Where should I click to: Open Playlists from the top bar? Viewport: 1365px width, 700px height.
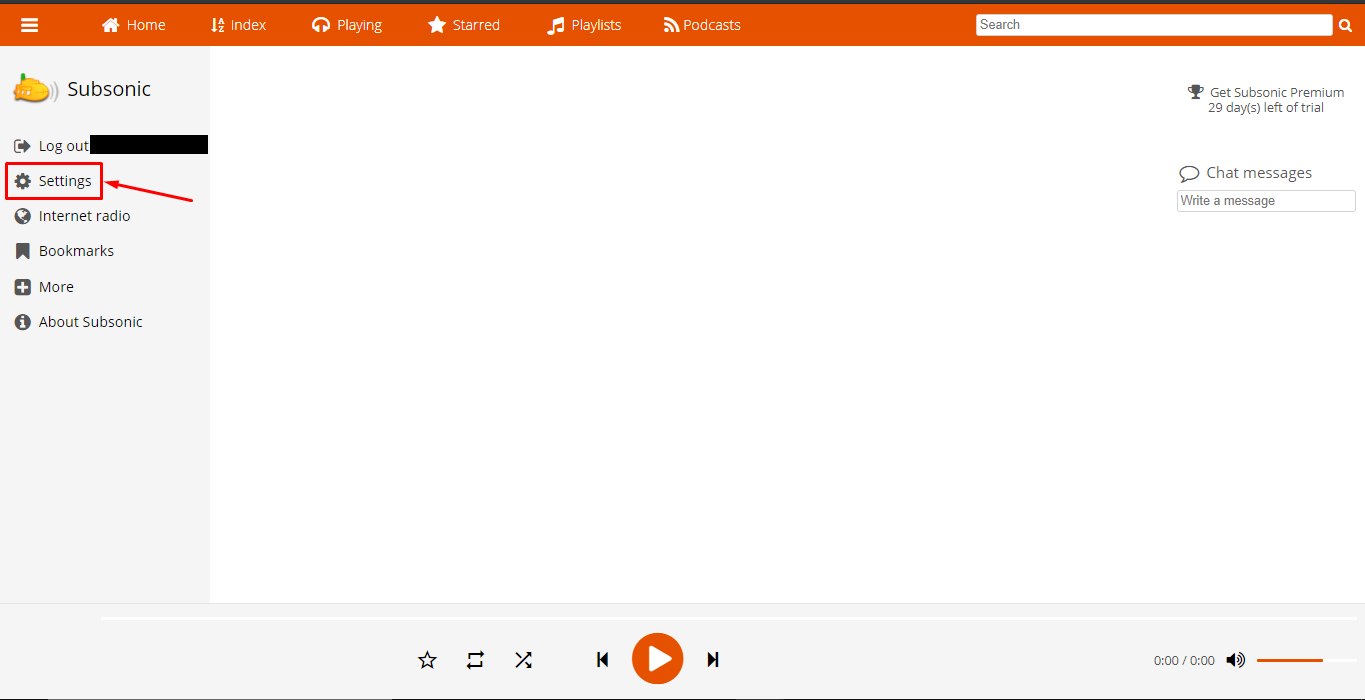(584, 25)
